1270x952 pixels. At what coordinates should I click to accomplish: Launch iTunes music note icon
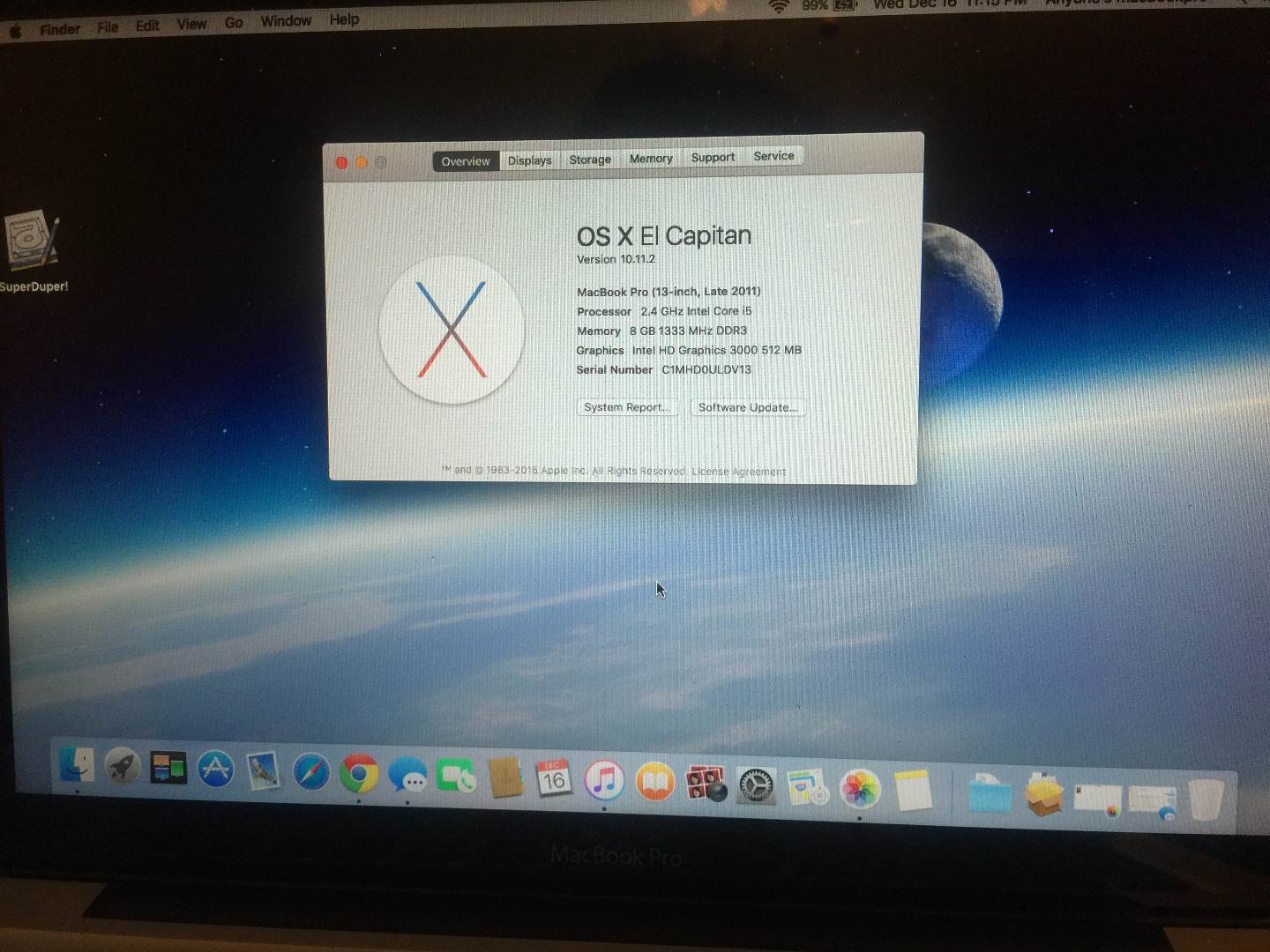click(604, 782)
